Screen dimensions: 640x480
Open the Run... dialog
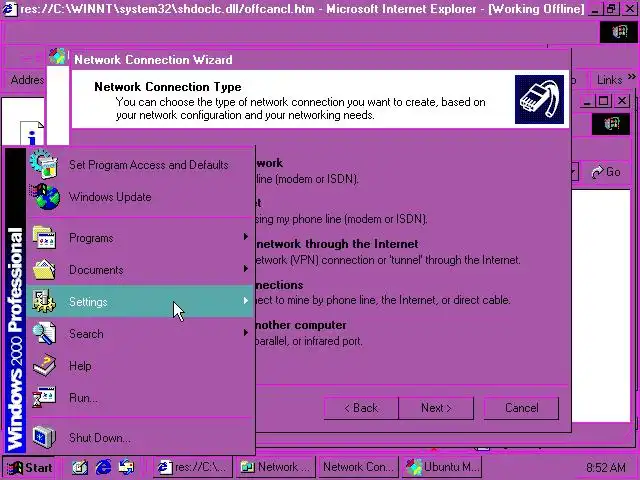pyautogui.click(x=140, y=398)
